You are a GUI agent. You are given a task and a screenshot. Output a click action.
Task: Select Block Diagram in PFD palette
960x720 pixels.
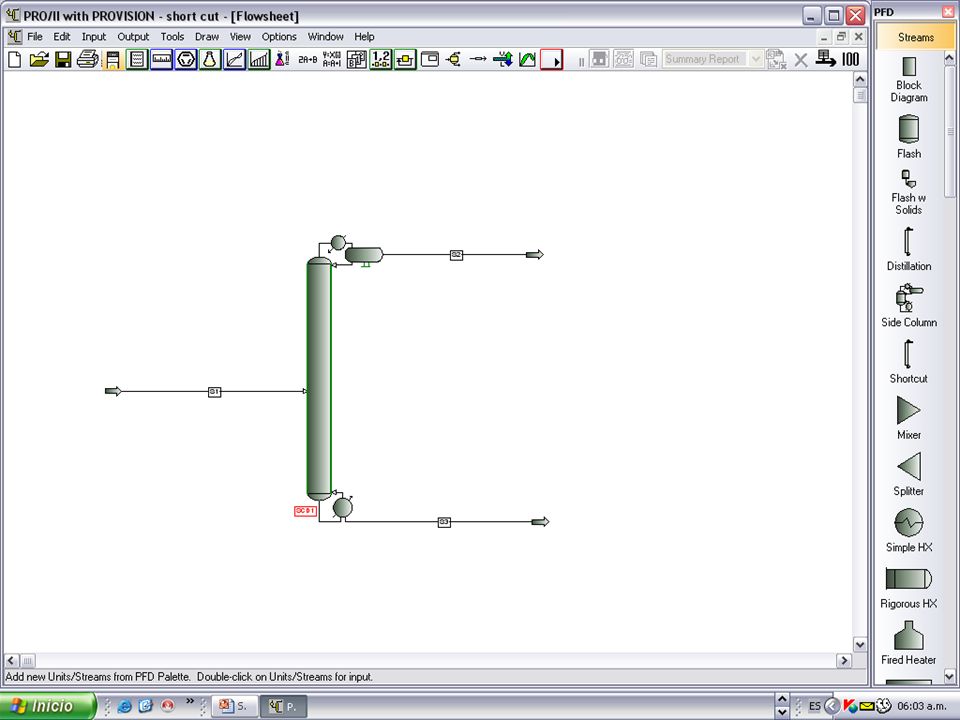point(909,80)
